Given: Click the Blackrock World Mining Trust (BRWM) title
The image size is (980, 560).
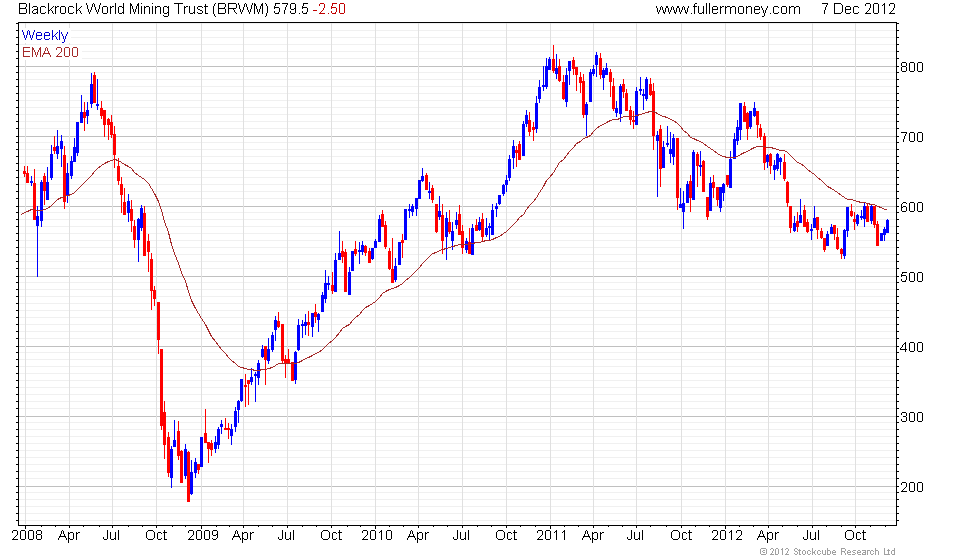Looking at the screenshot, I should click(x=144, y=9).
